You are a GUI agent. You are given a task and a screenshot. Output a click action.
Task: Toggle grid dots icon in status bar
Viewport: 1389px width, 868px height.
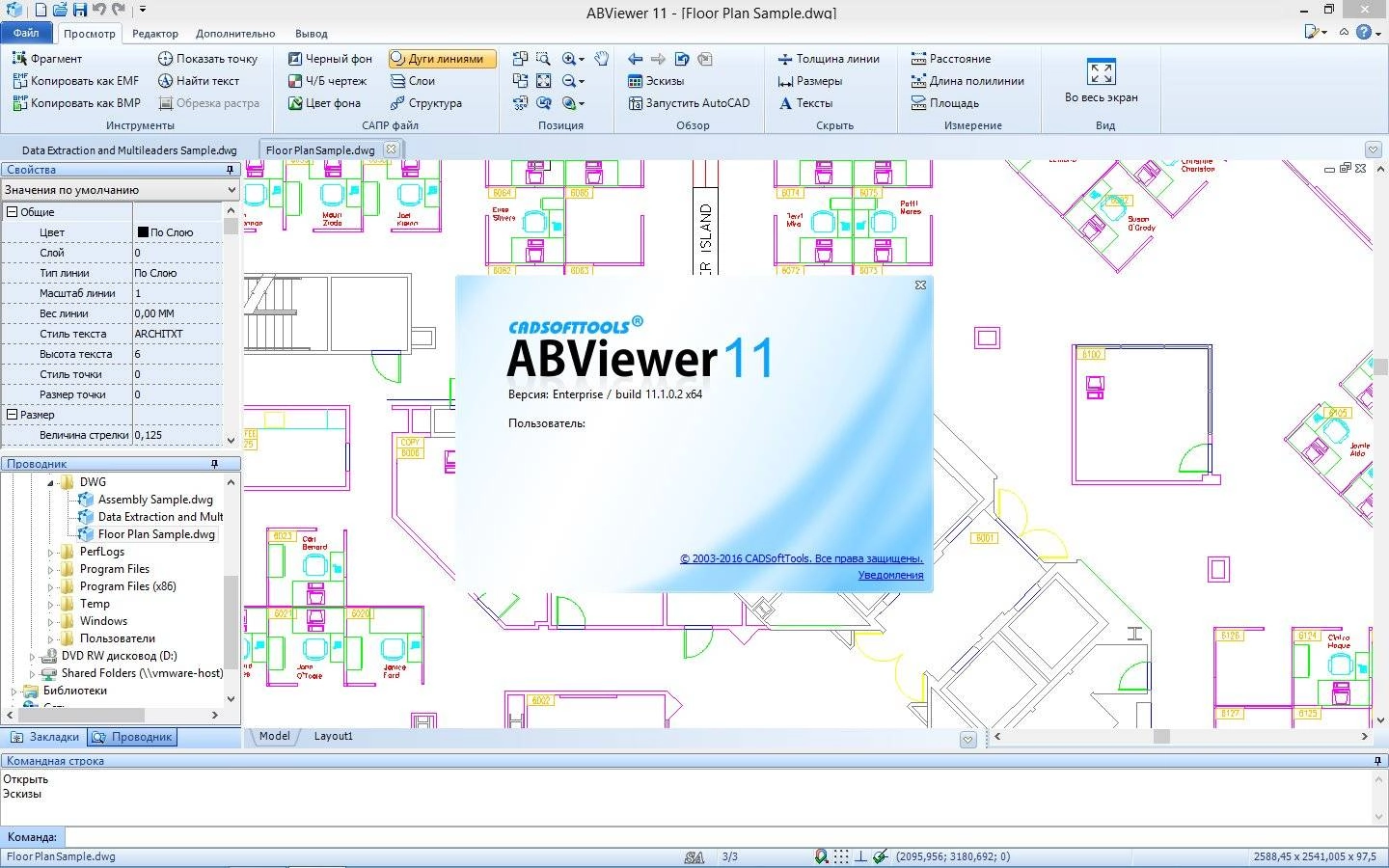coord(842,856)
